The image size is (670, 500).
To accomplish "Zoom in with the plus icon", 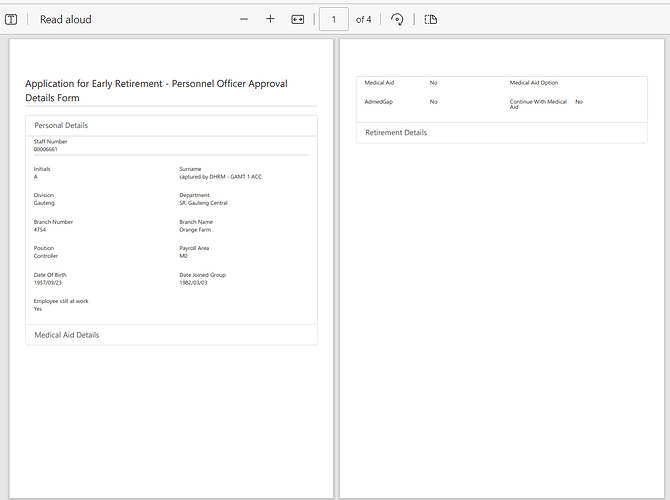I will [270, 19].
